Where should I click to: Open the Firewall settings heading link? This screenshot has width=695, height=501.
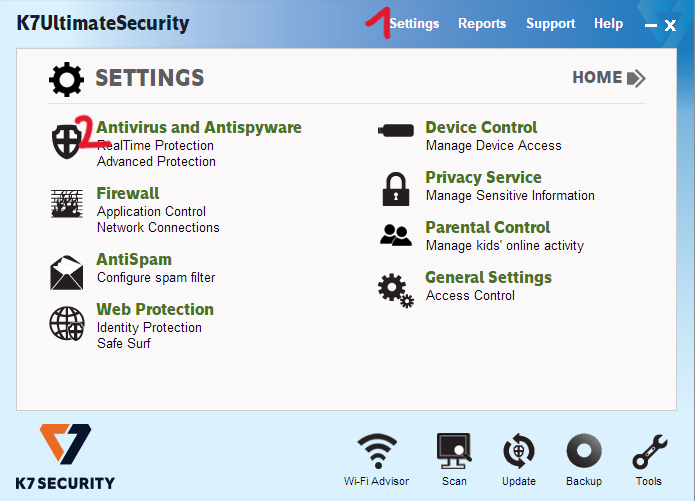[x=128, y=193]
